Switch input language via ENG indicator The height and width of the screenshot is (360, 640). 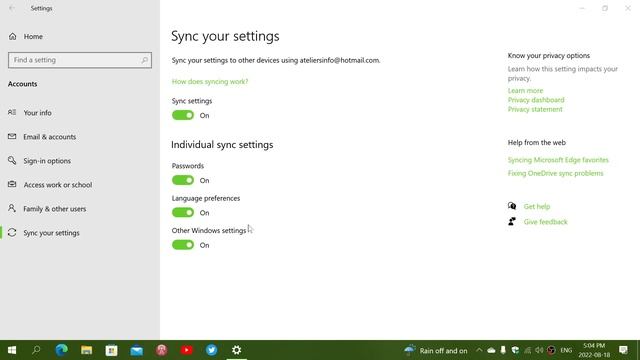click(x=566, y=350)
